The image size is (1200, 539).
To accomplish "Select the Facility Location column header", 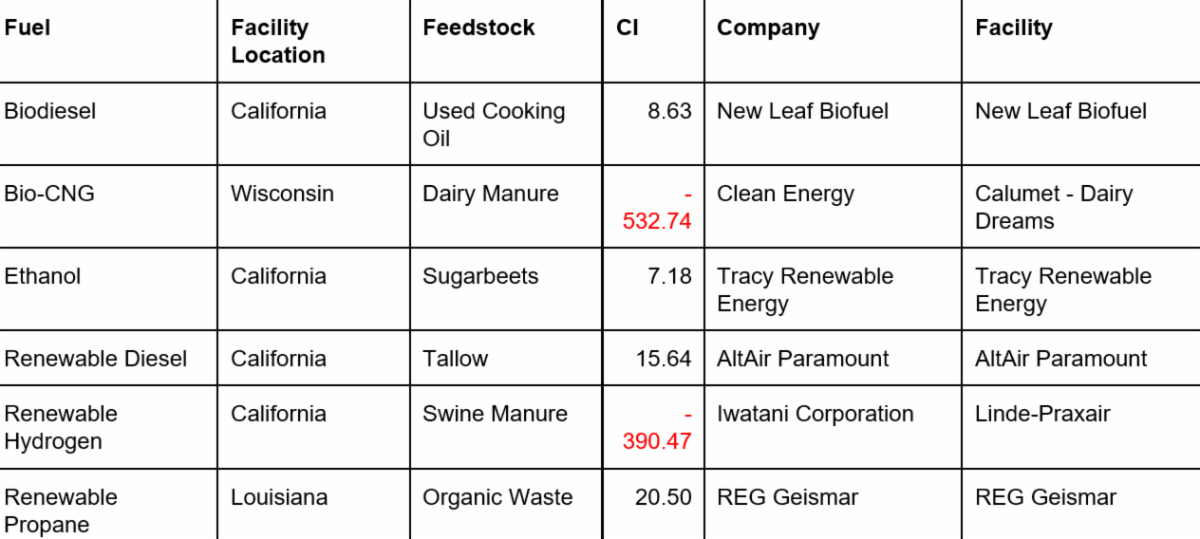I will 277,41.
